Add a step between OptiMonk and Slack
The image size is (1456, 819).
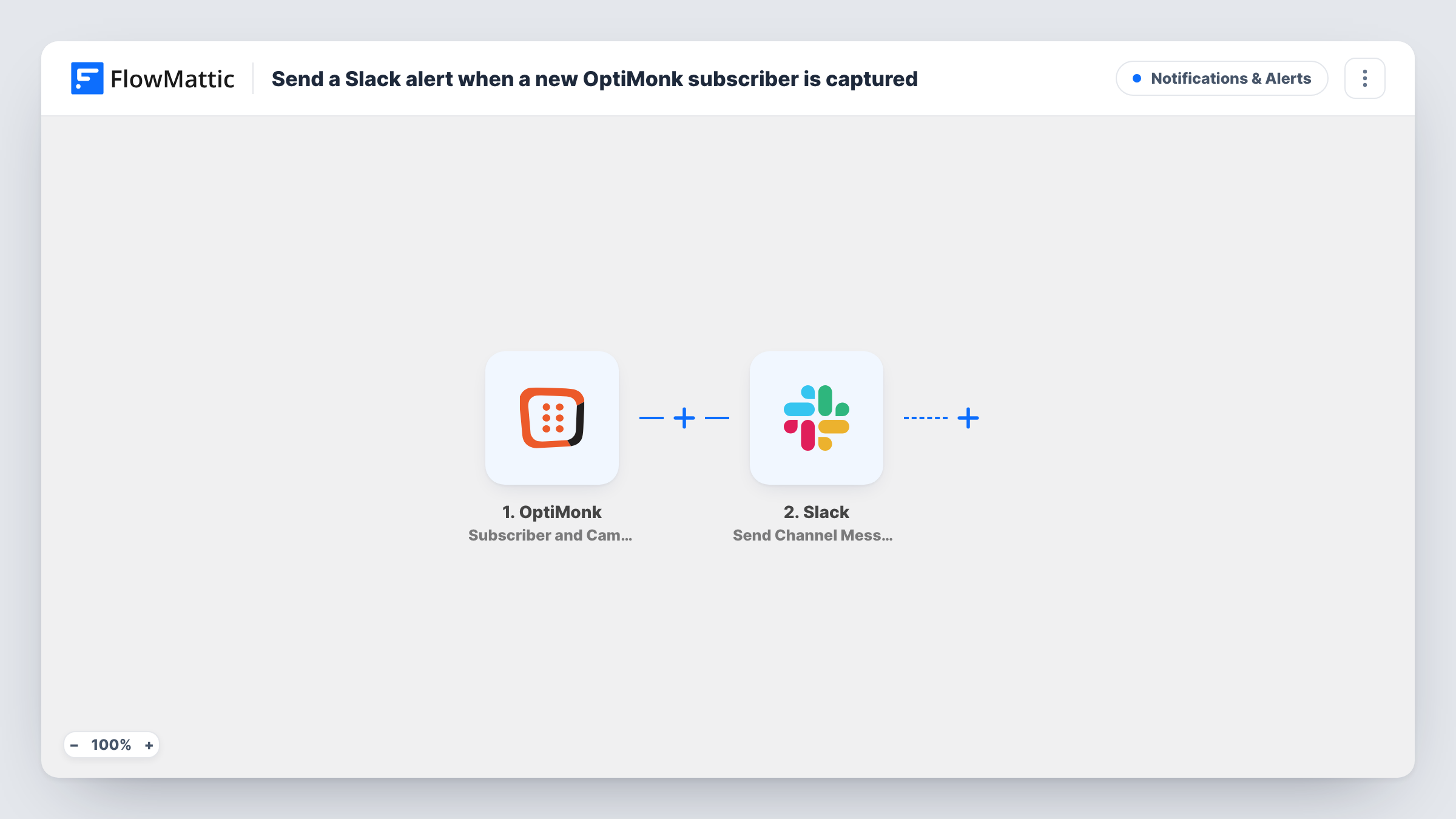point(684,418)
